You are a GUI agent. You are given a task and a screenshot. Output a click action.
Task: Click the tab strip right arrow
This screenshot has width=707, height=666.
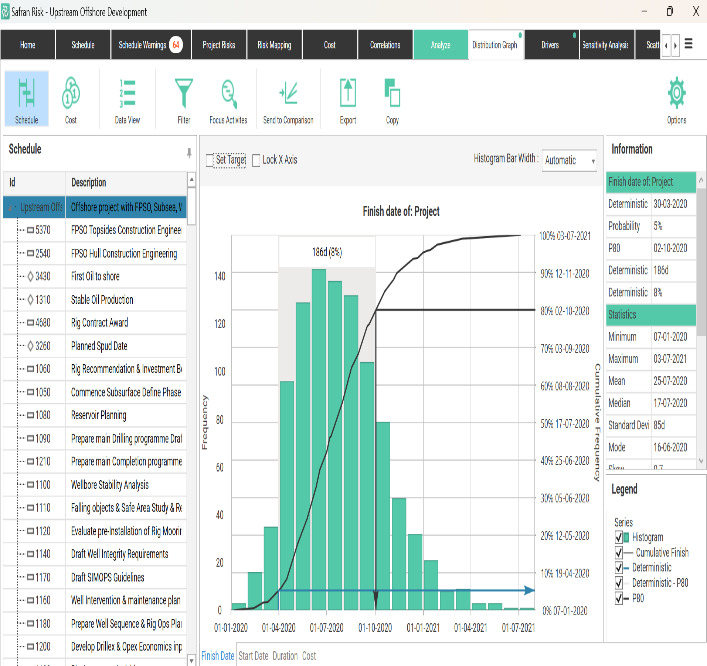[x=675, y=45]
